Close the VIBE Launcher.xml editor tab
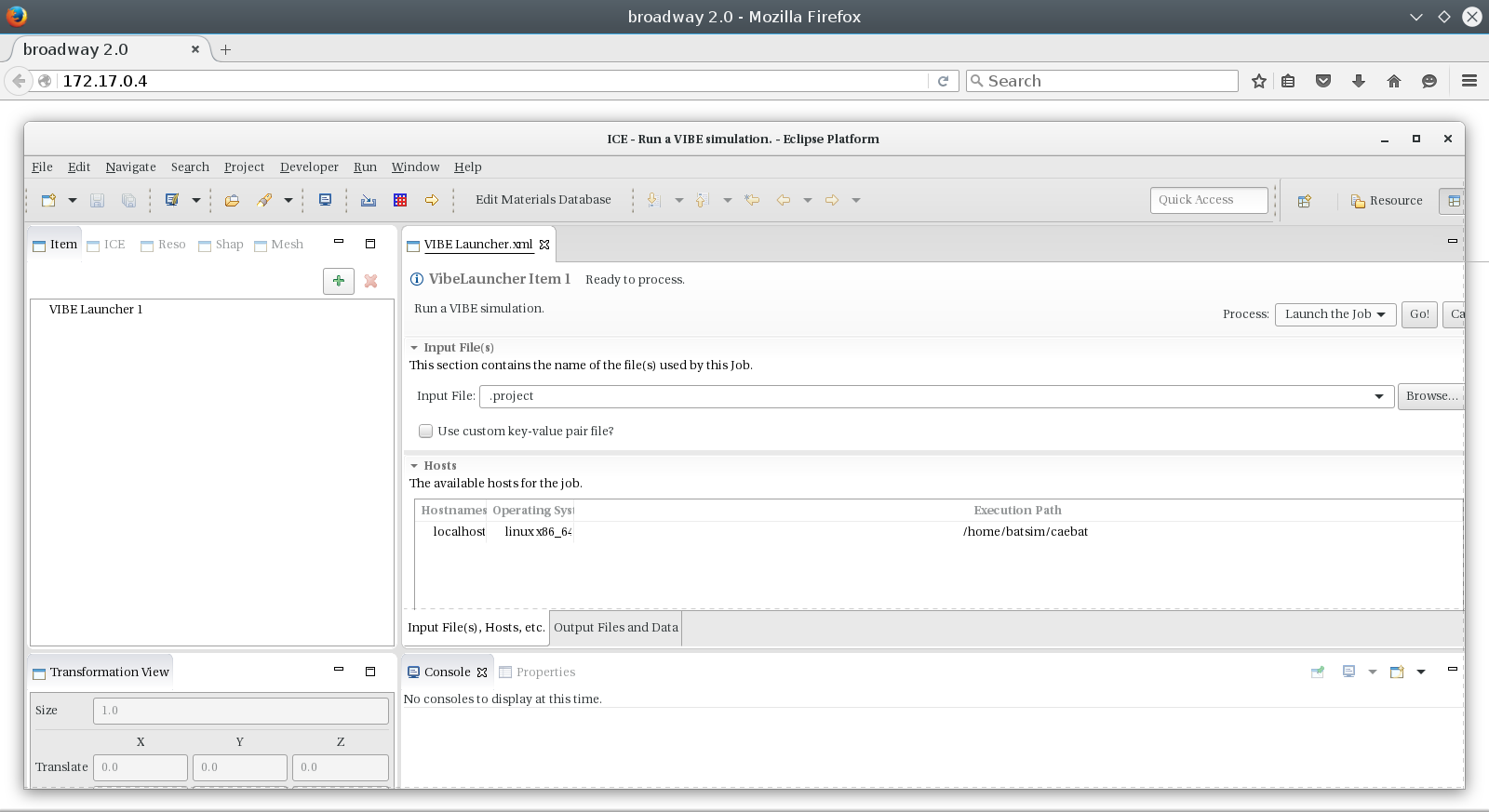Image resolution: width=1489 pixels, height=812 pixels. (x=544, y=245)
